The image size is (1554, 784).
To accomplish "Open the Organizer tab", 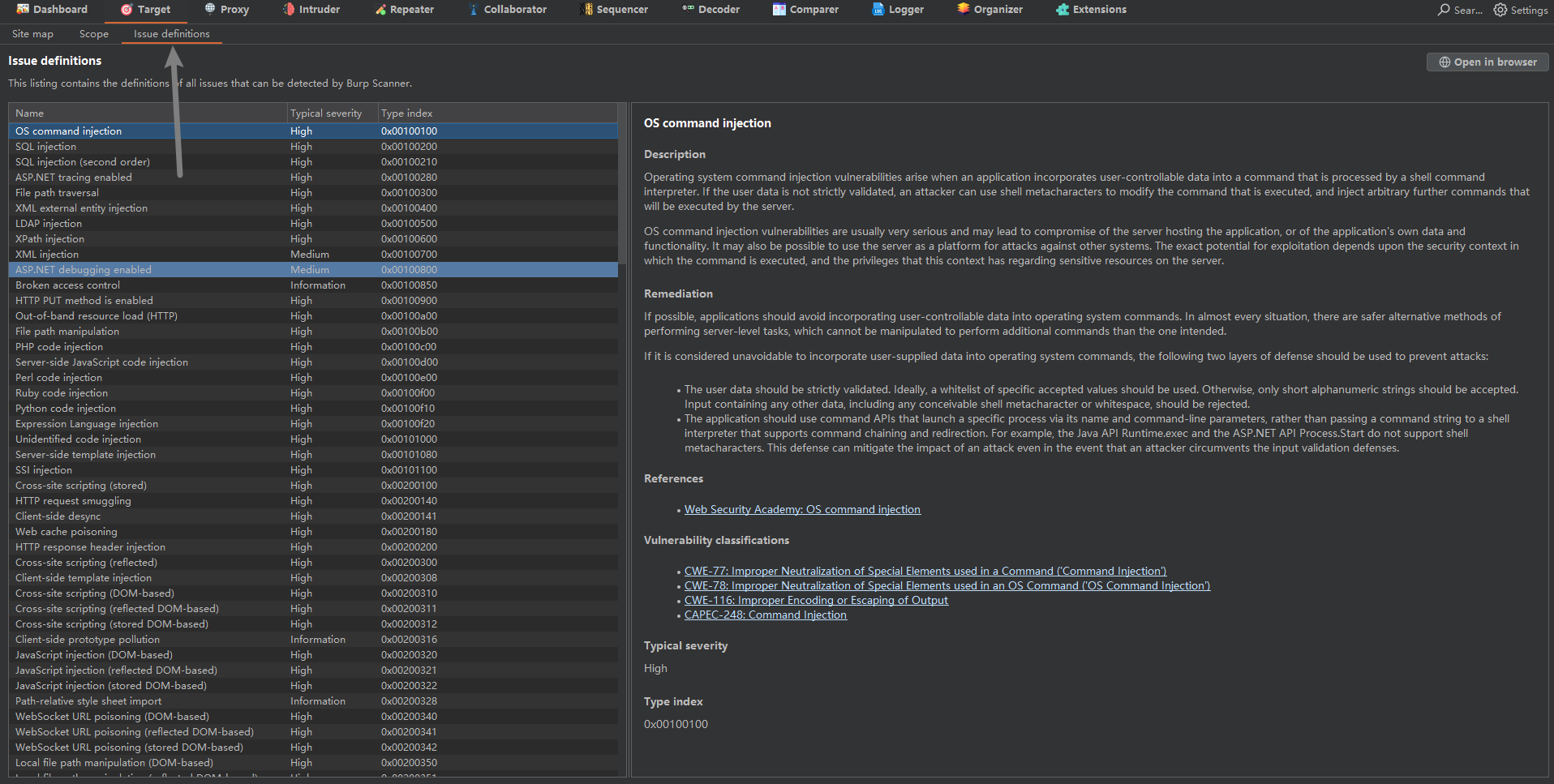I will coord(989,10).
